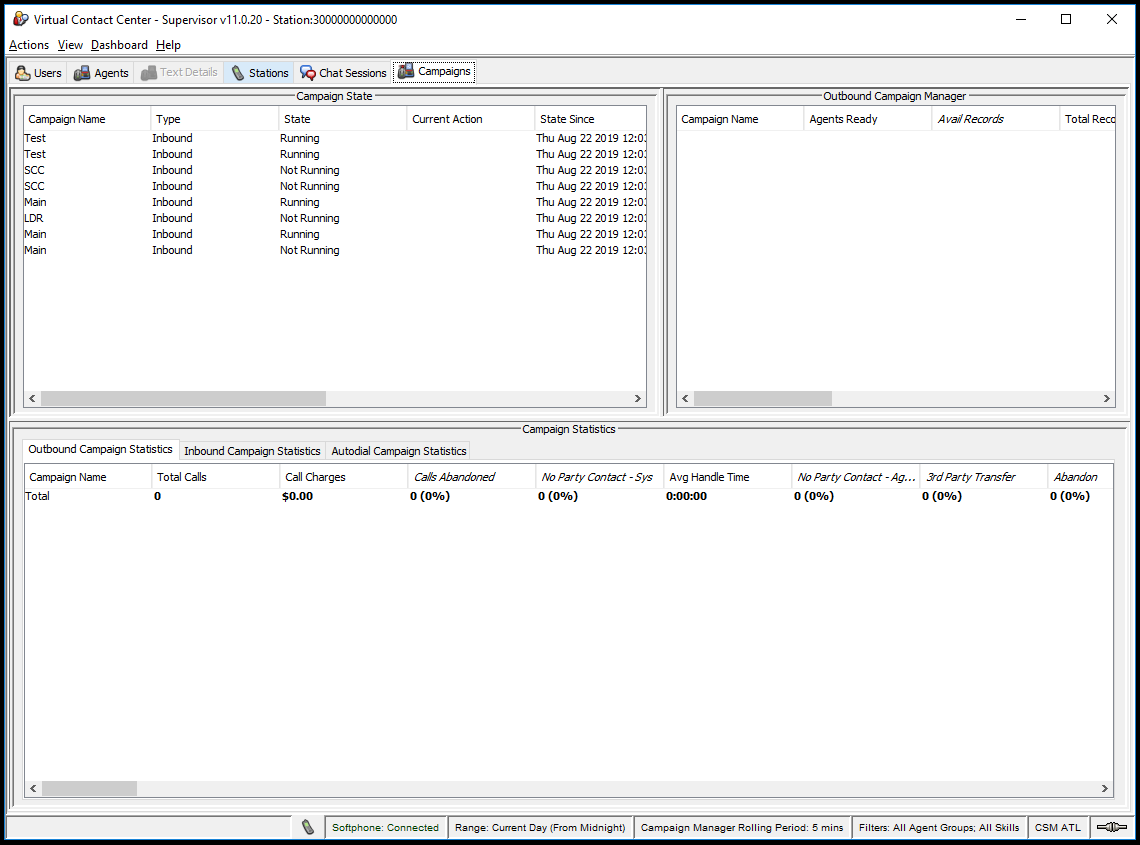
Task: Click the Users toolbar icon
Action: coord(23,73)
